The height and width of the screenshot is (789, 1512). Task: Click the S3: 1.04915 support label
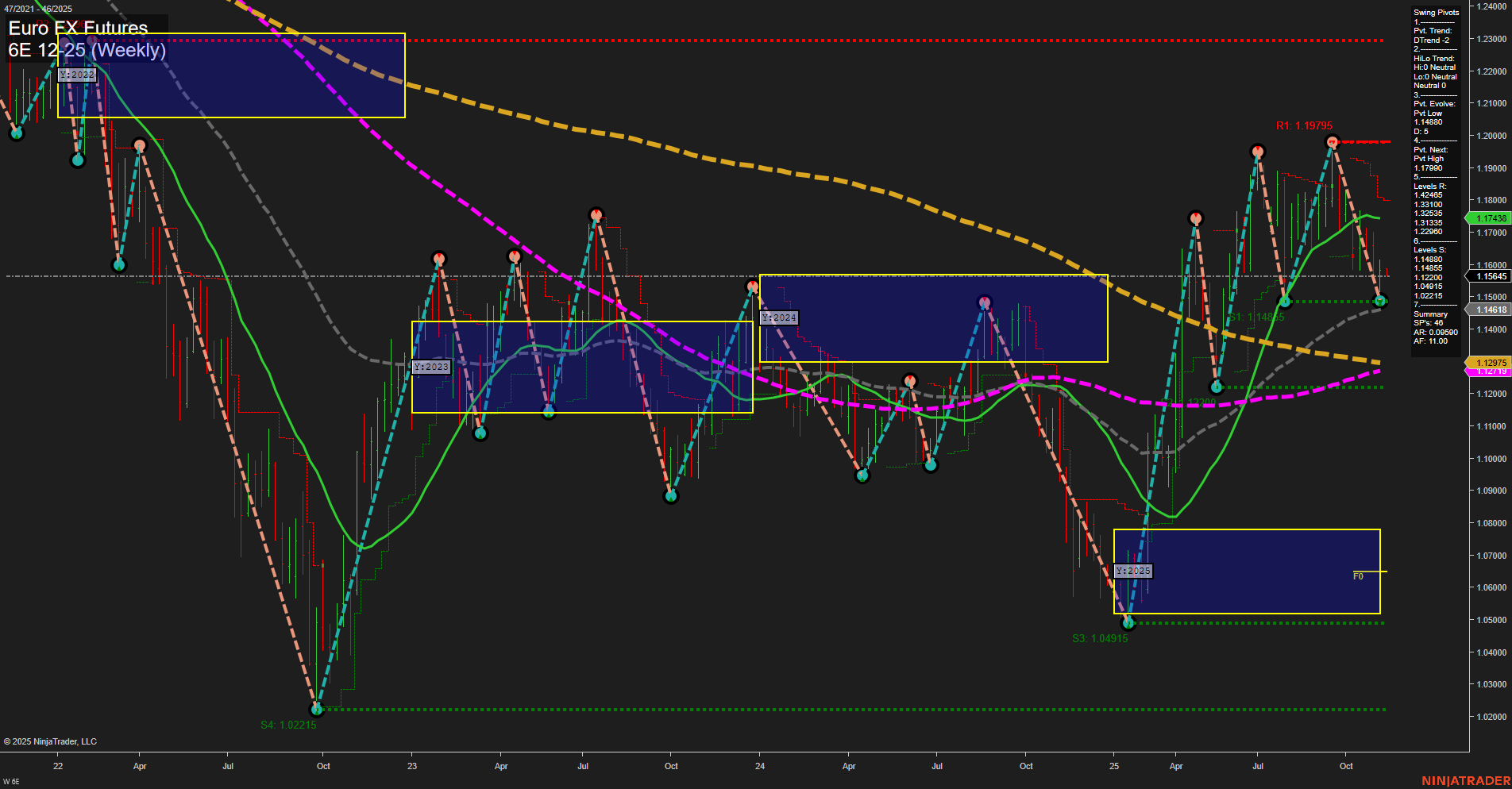pos(1100,637)
